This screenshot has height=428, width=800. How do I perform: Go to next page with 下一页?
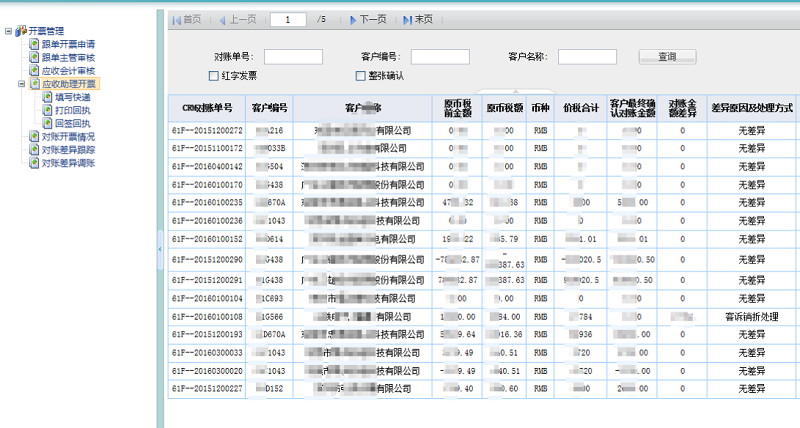pyautogui.click(x=368, y=20)
